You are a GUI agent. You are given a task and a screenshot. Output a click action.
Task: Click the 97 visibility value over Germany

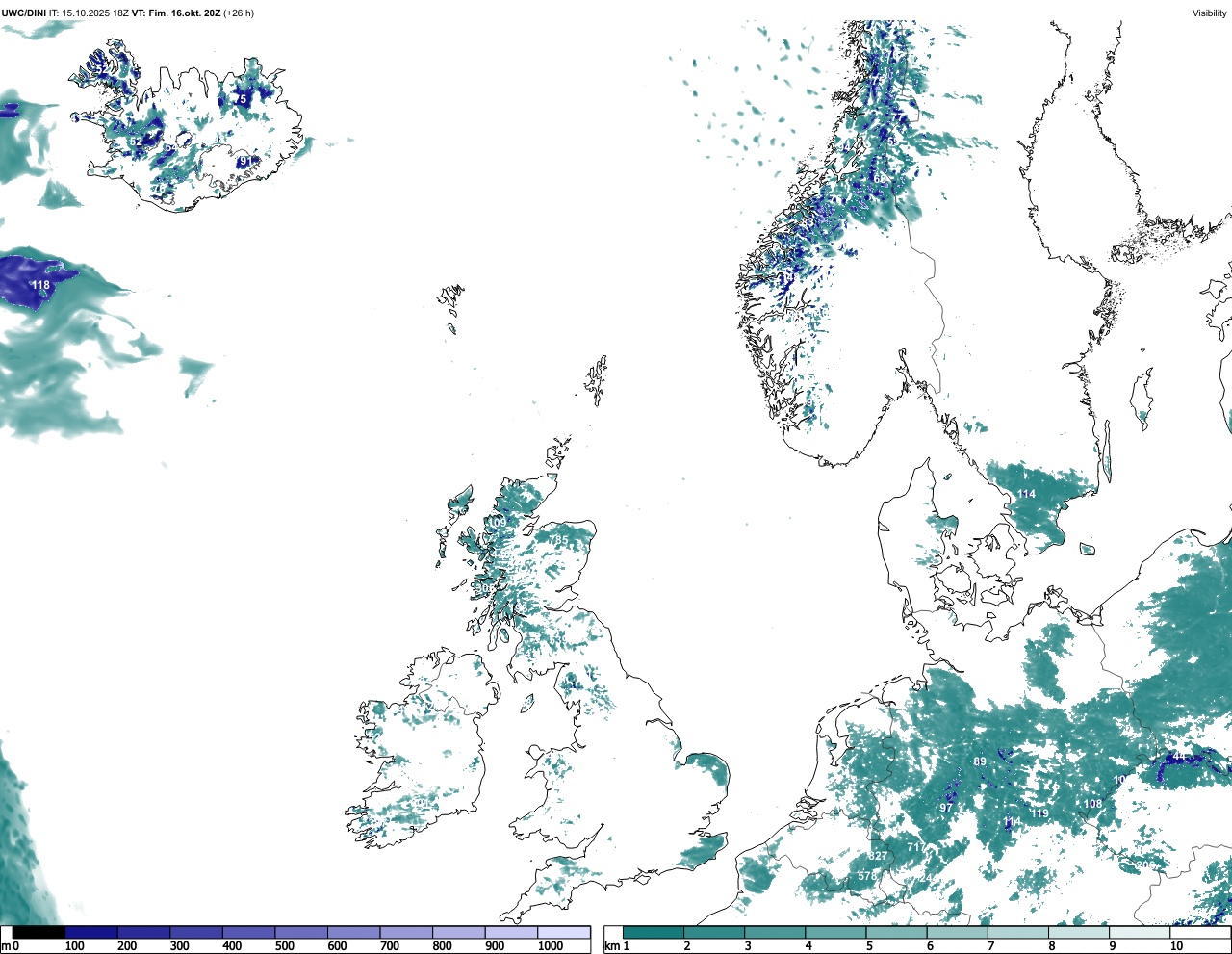point(946,808)
